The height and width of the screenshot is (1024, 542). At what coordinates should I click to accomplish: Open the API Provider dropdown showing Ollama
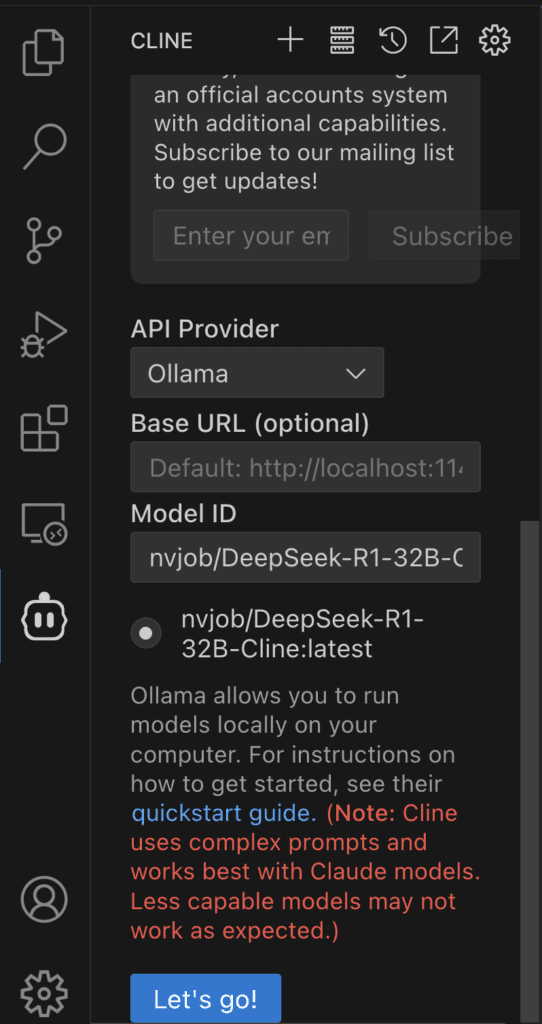click(257, 372)
